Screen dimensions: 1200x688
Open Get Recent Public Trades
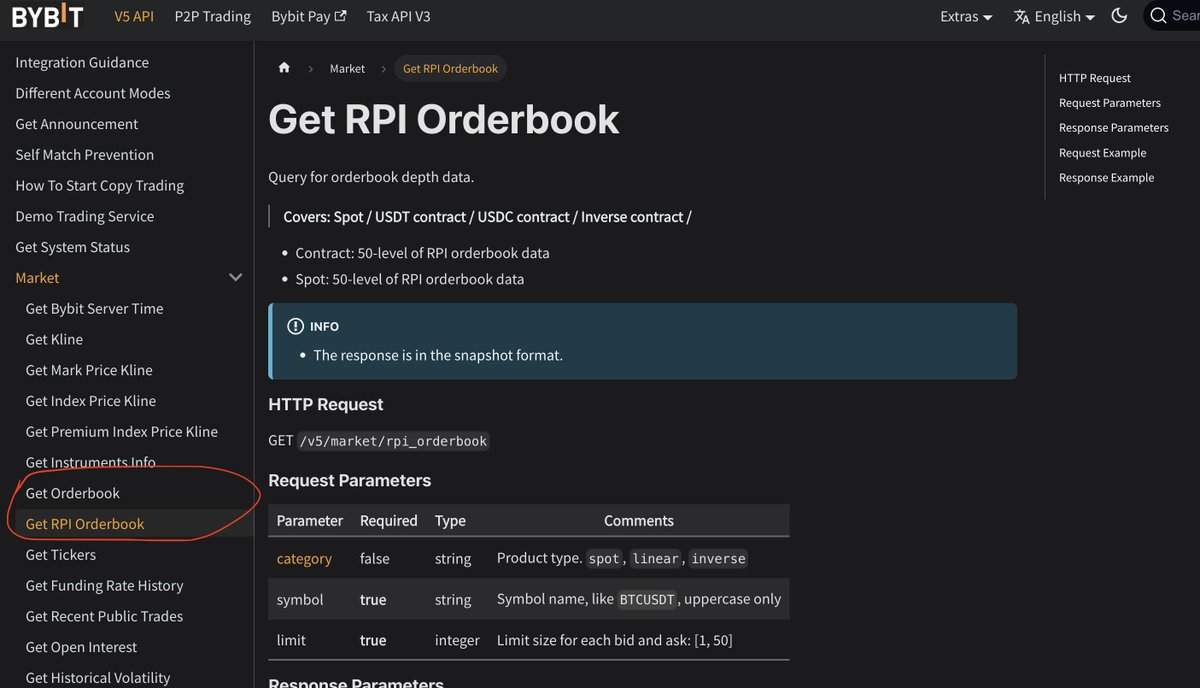(104, 616)
